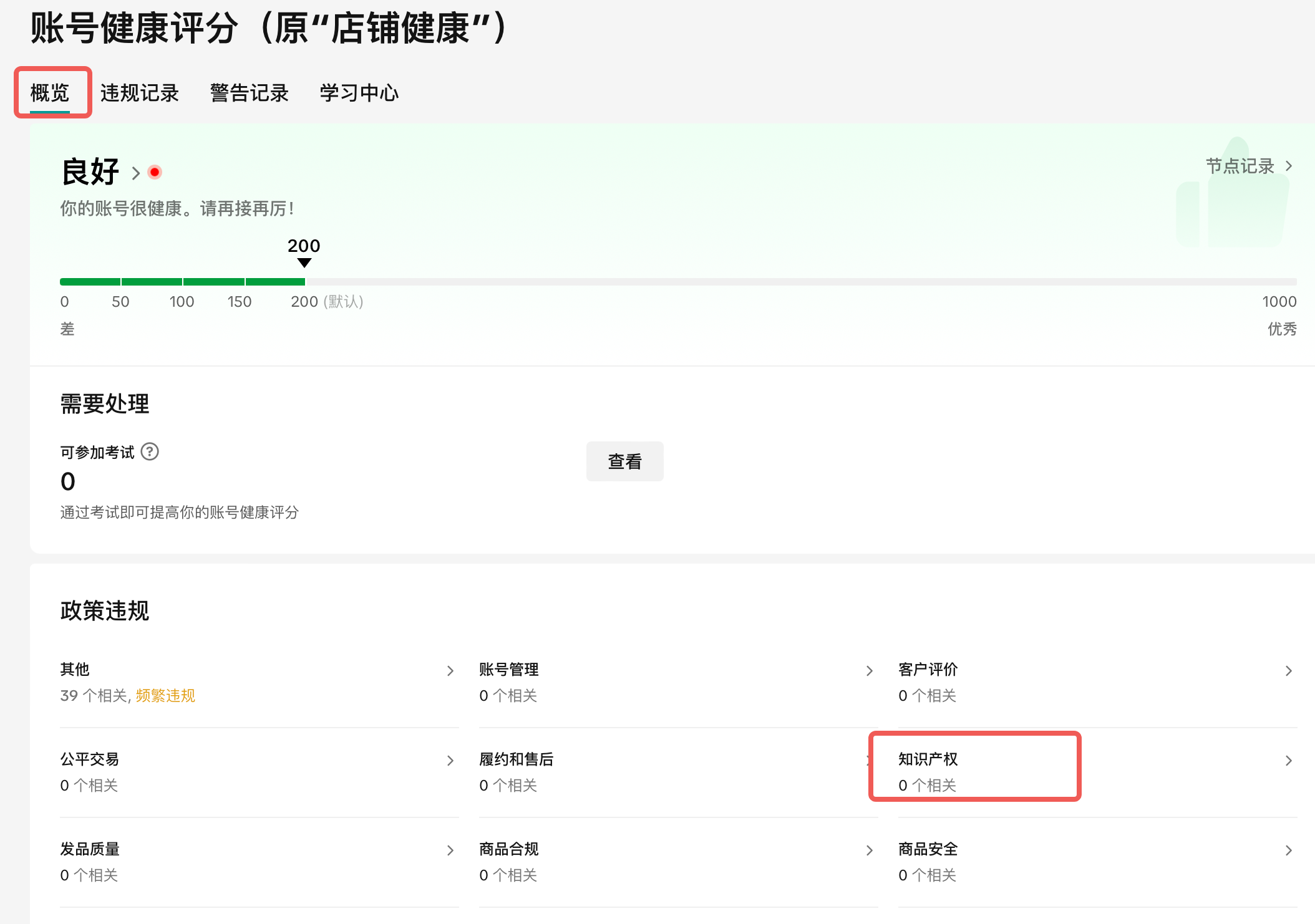Go to the 学习中心 tab

(359, 93)
